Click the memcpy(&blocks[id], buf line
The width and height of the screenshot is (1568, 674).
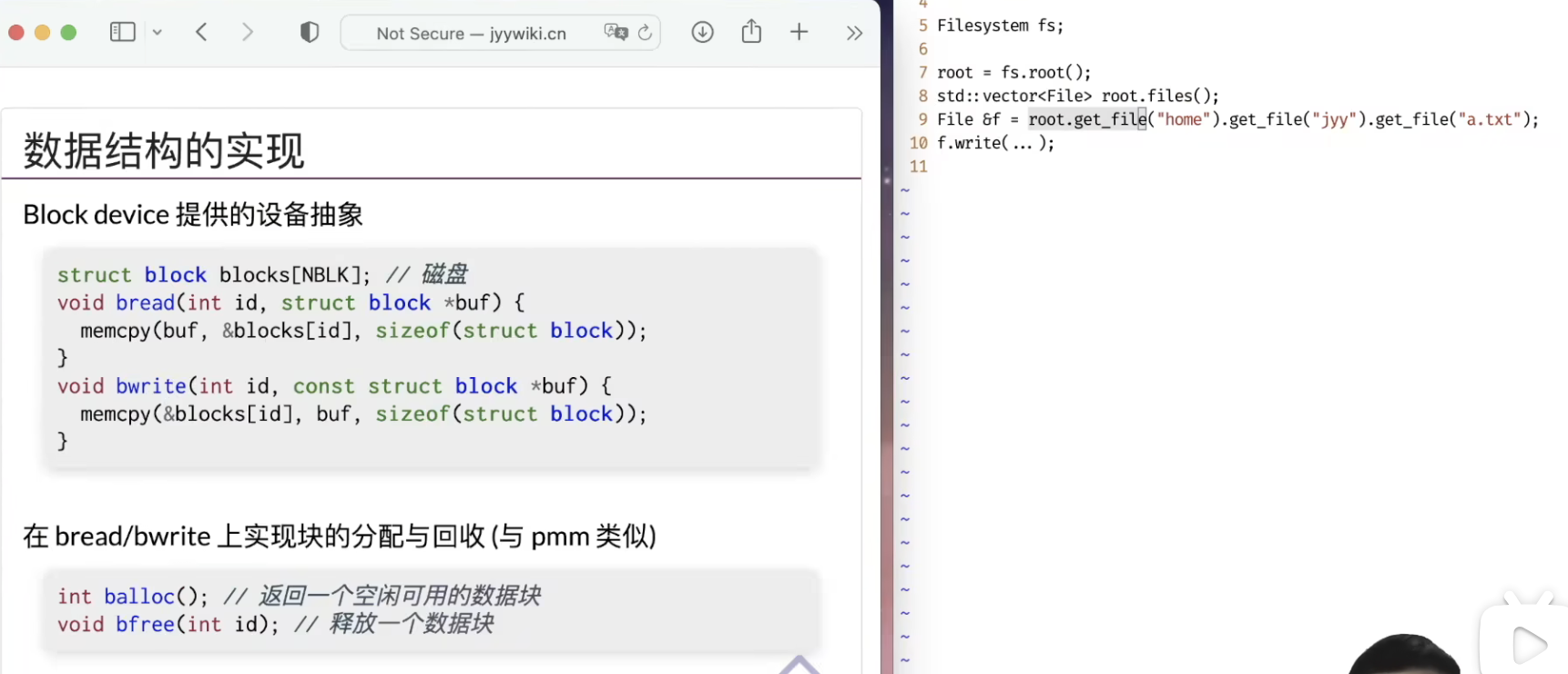click(x=363, y=414)
